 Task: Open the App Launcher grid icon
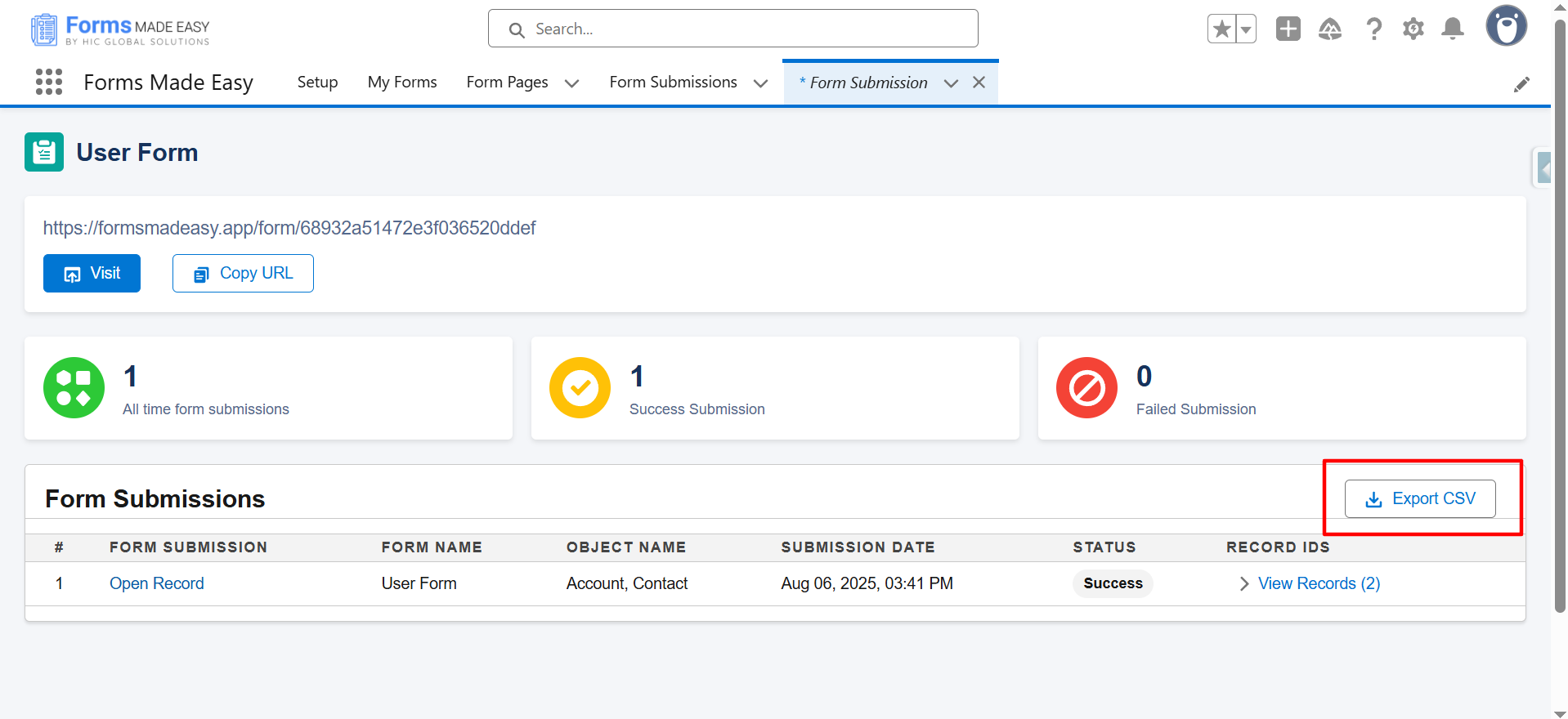(49, 82)
